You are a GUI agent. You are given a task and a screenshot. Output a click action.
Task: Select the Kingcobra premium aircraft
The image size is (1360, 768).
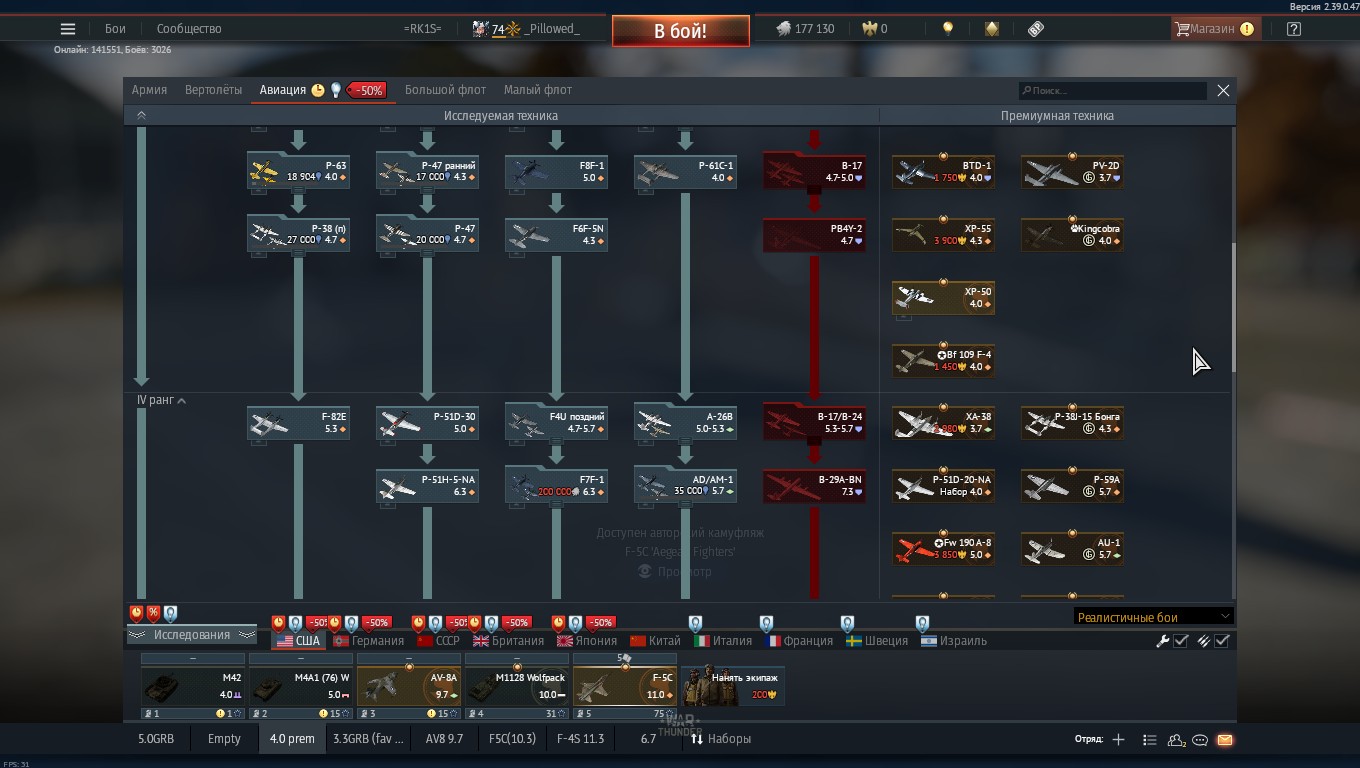1072,234
